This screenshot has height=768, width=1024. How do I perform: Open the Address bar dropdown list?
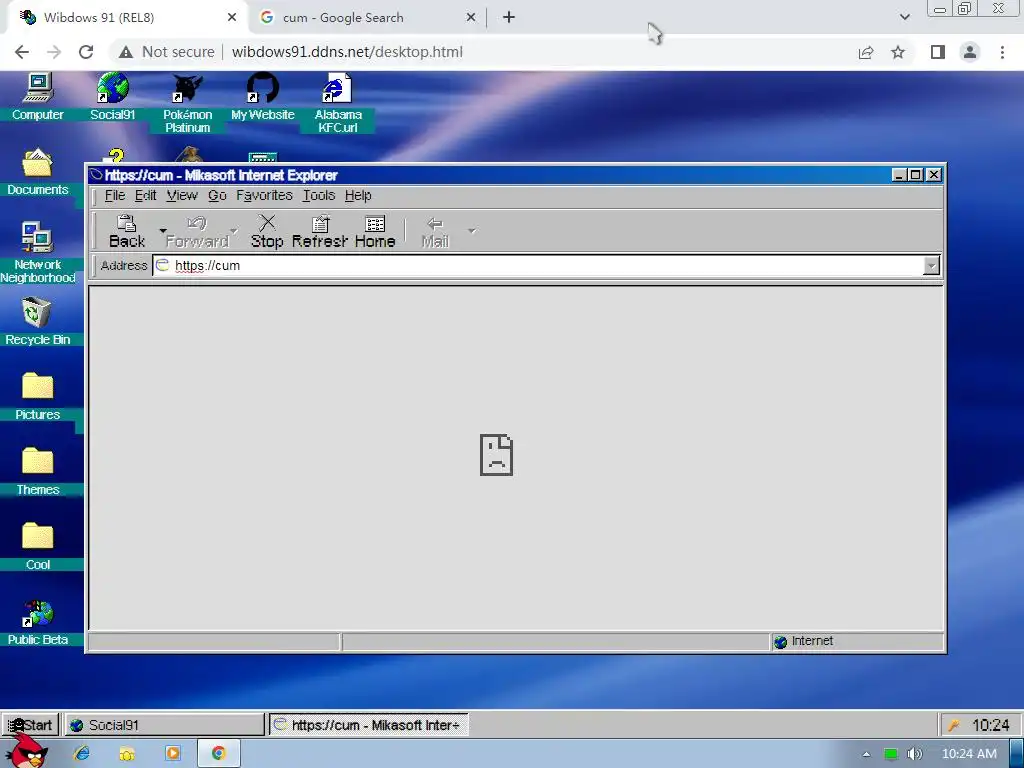pyautogui.click(x=931, y=265)
